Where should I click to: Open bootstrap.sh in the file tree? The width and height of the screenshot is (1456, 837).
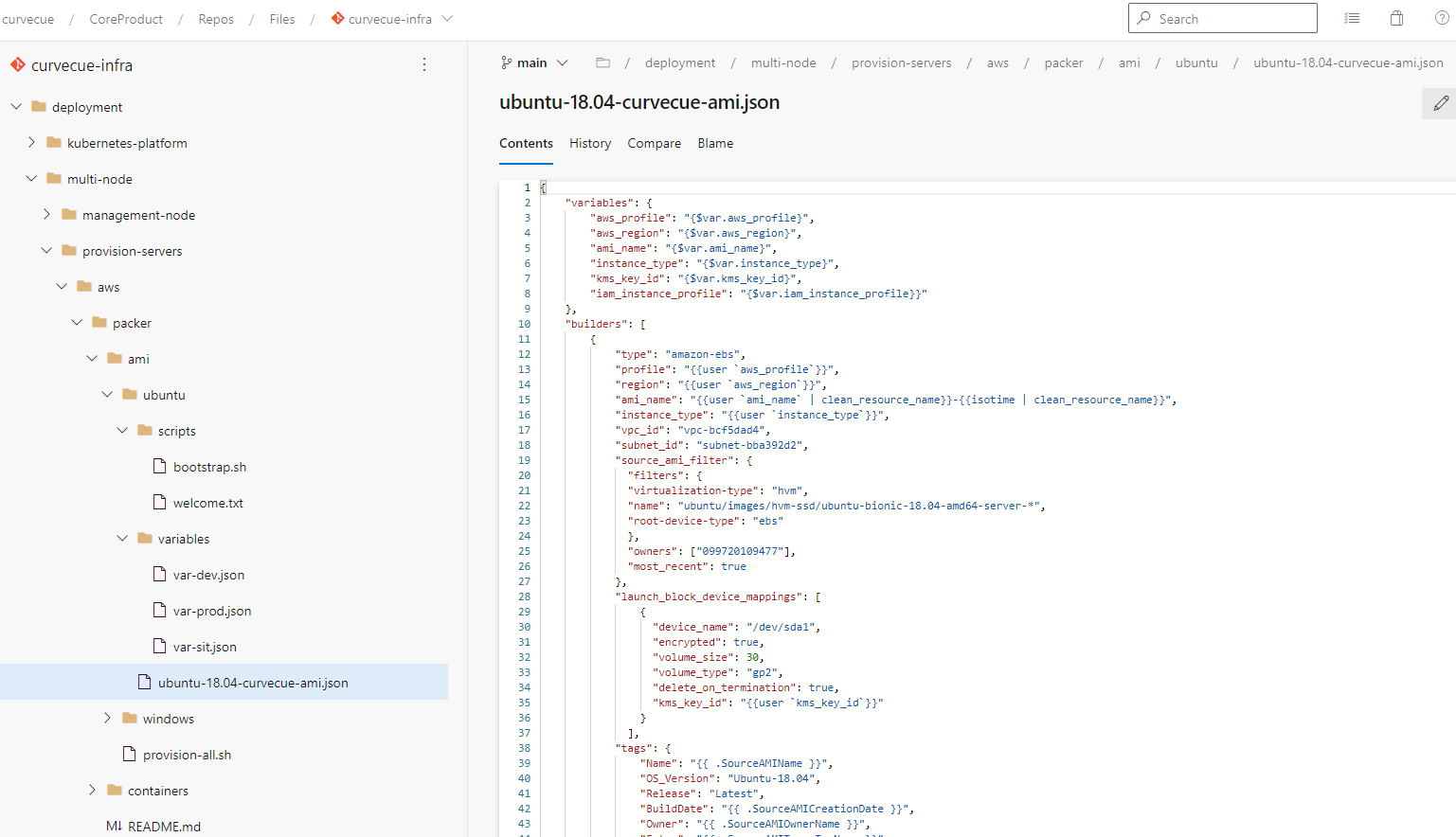point(209,467)
